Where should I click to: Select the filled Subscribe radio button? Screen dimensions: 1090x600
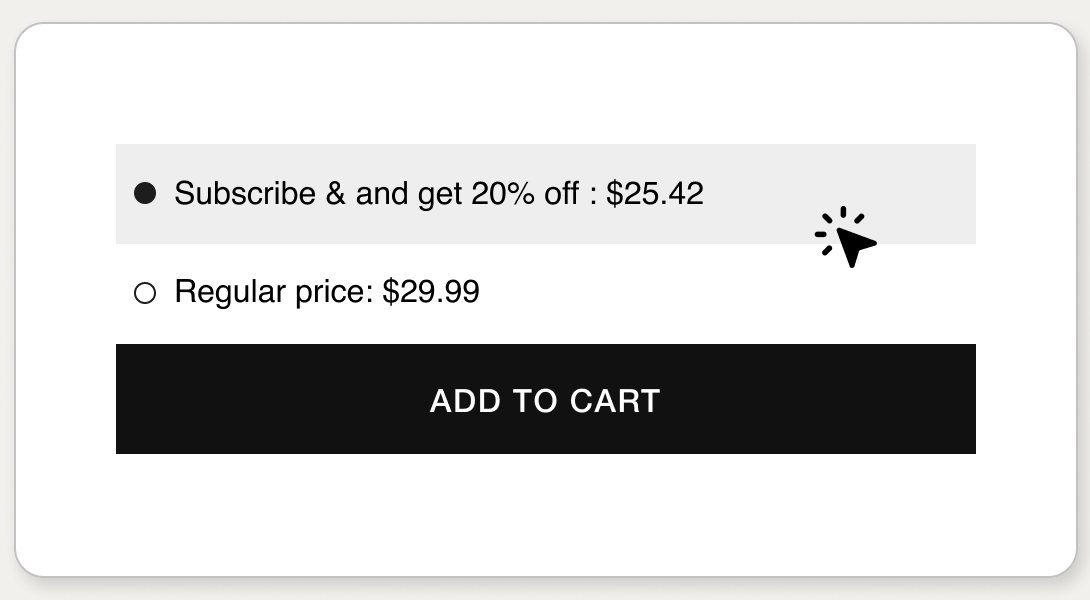tap(145, 193)
